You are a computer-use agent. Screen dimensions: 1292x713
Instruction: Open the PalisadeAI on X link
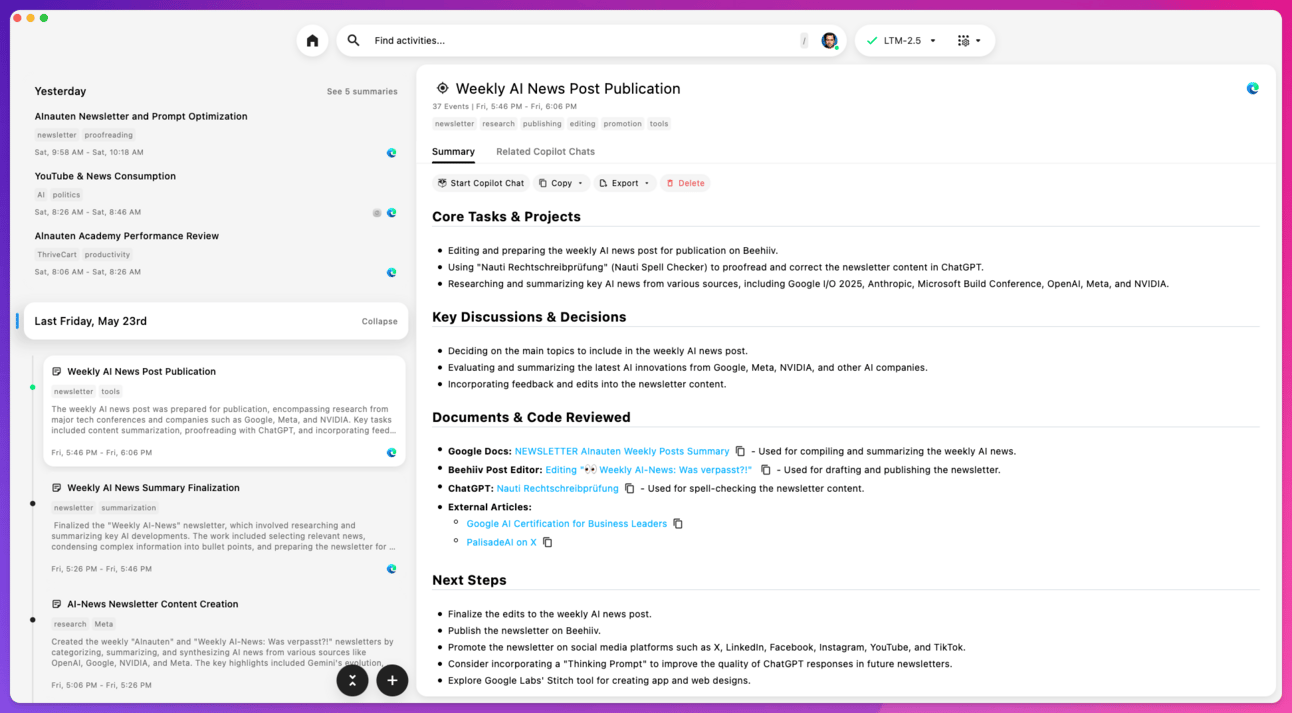point(501,543)
